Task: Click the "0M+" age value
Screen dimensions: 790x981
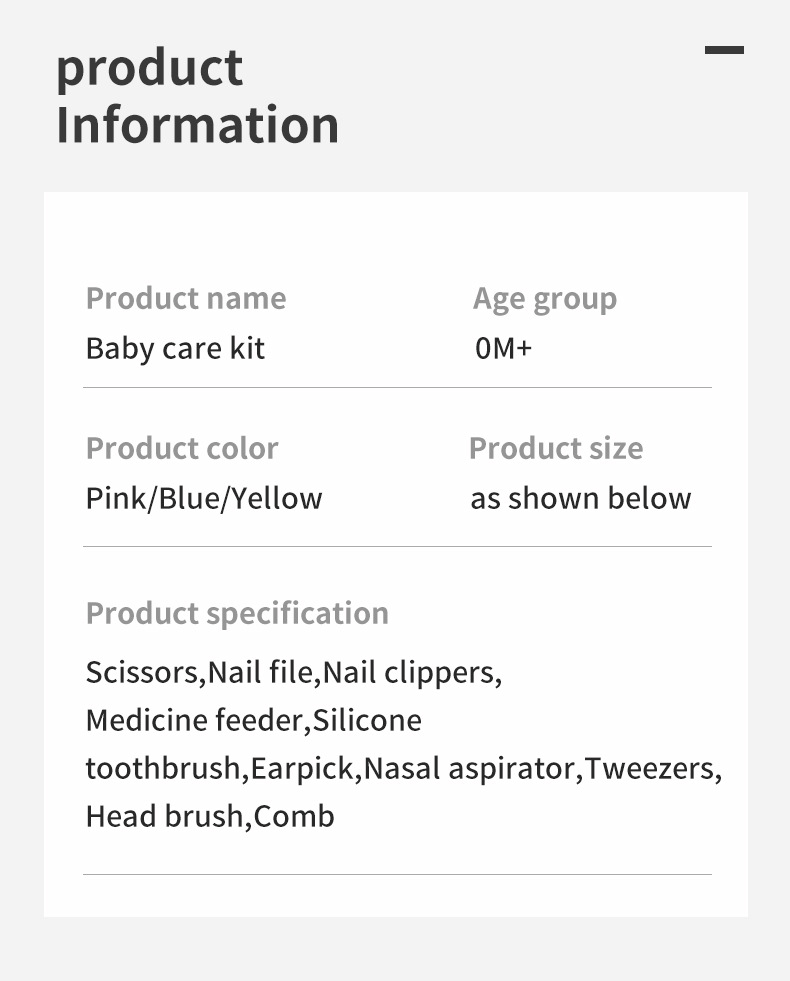Action: pos(503,349)
